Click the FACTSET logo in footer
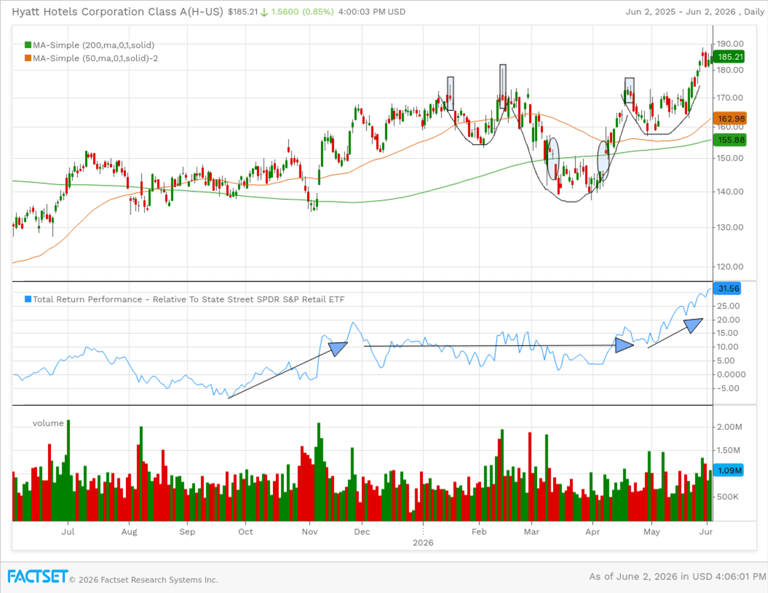 click(x=37, y=576)
